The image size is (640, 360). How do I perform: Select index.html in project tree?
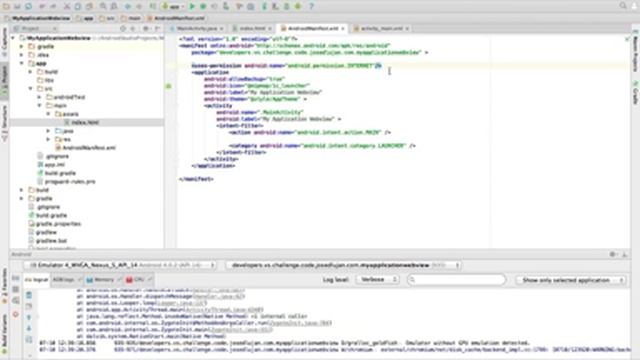pos(85,122)
